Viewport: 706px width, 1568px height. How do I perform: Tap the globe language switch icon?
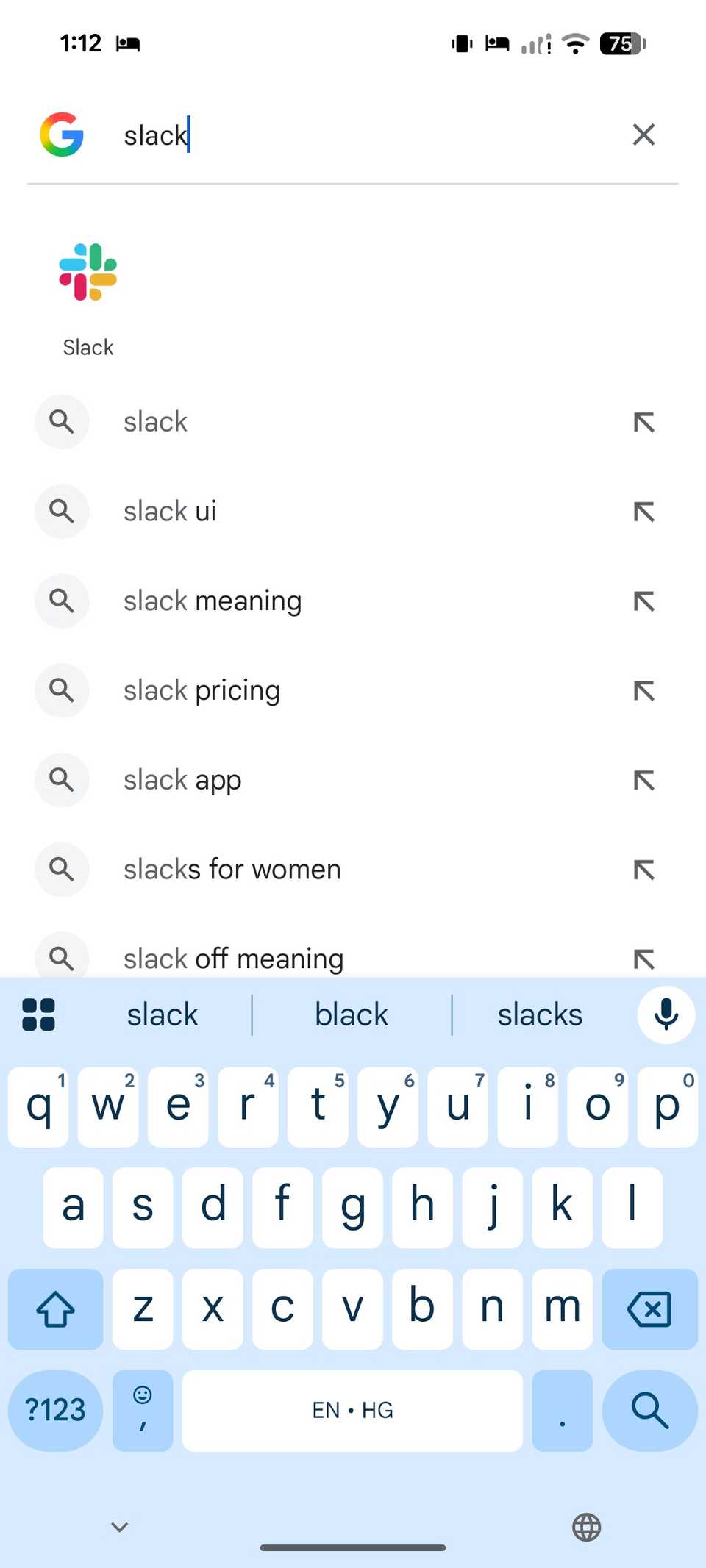[x=586, y=1527]
